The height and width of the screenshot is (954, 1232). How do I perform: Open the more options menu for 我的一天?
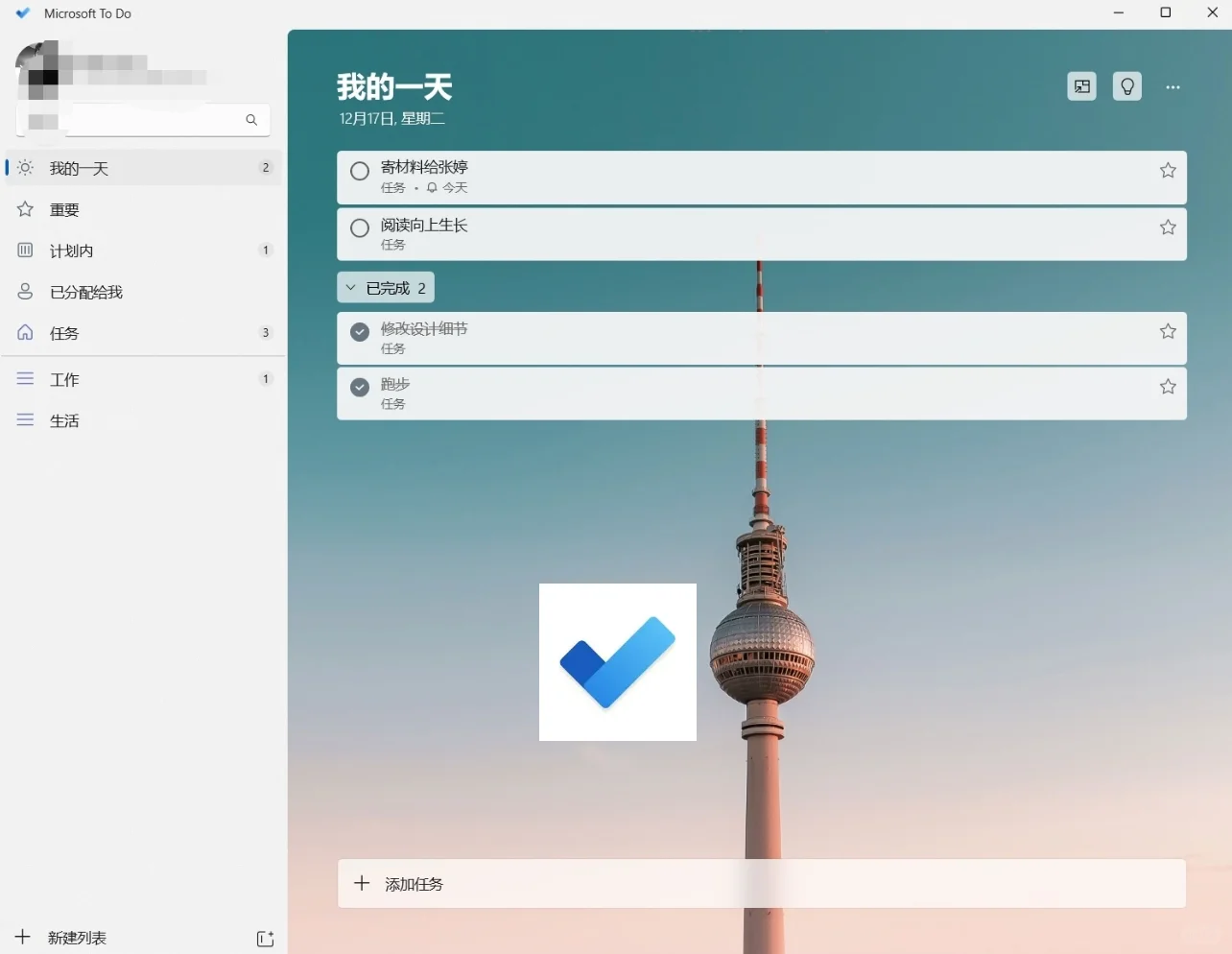tap(1173, 86)
